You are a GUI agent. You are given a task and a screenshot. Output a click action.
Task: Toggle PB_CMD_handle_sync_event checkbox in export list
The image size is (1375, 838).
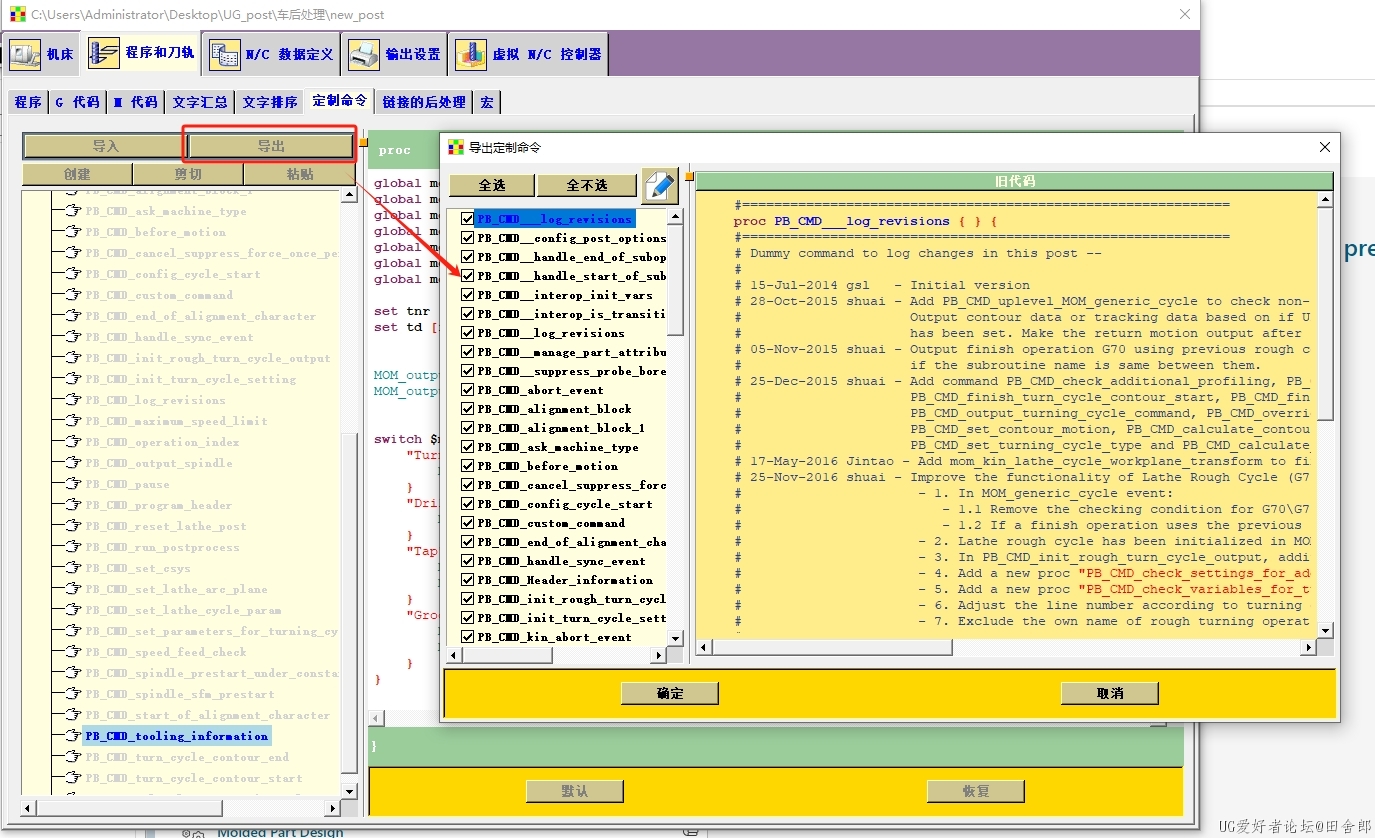467,561
